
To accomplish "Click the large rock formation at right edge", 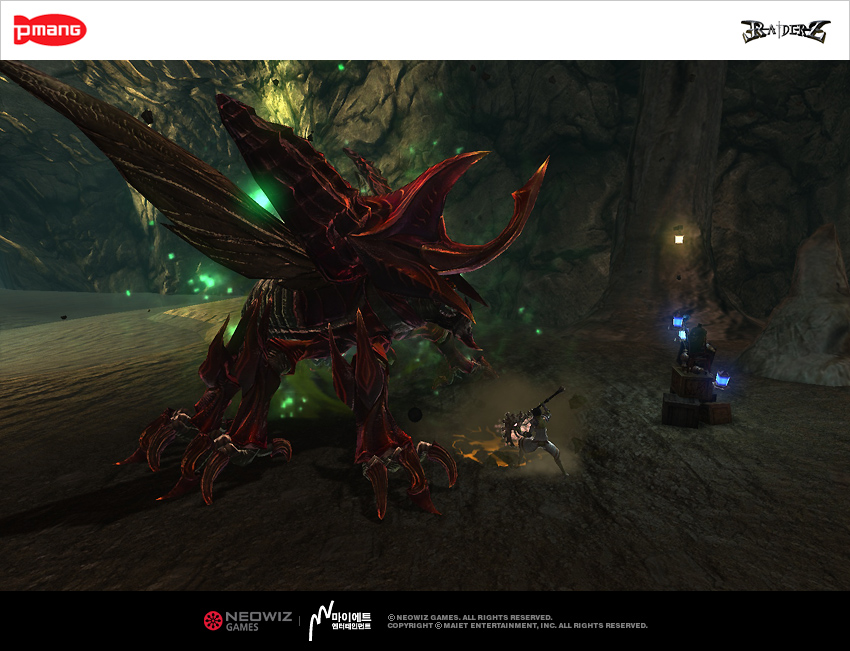I will (805, 310).
